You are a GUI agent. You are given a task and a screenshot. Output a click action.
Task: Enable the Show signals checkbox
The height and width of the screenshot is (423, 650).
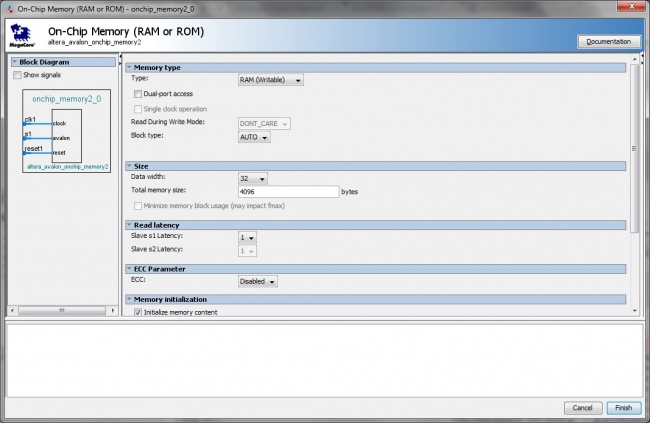[17, 75]
